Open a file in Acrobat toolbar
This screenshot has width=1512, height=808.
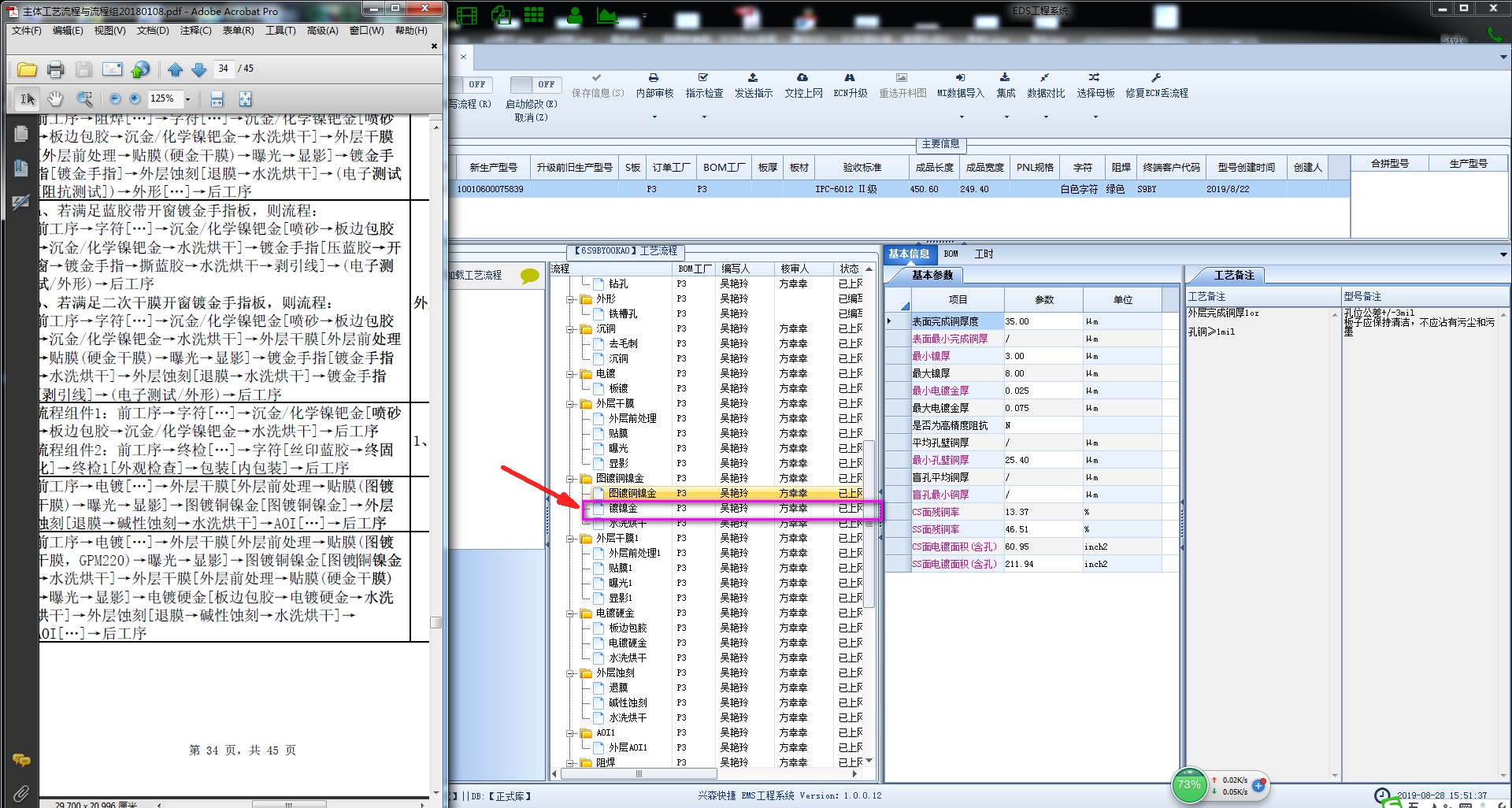pos(27,69)
